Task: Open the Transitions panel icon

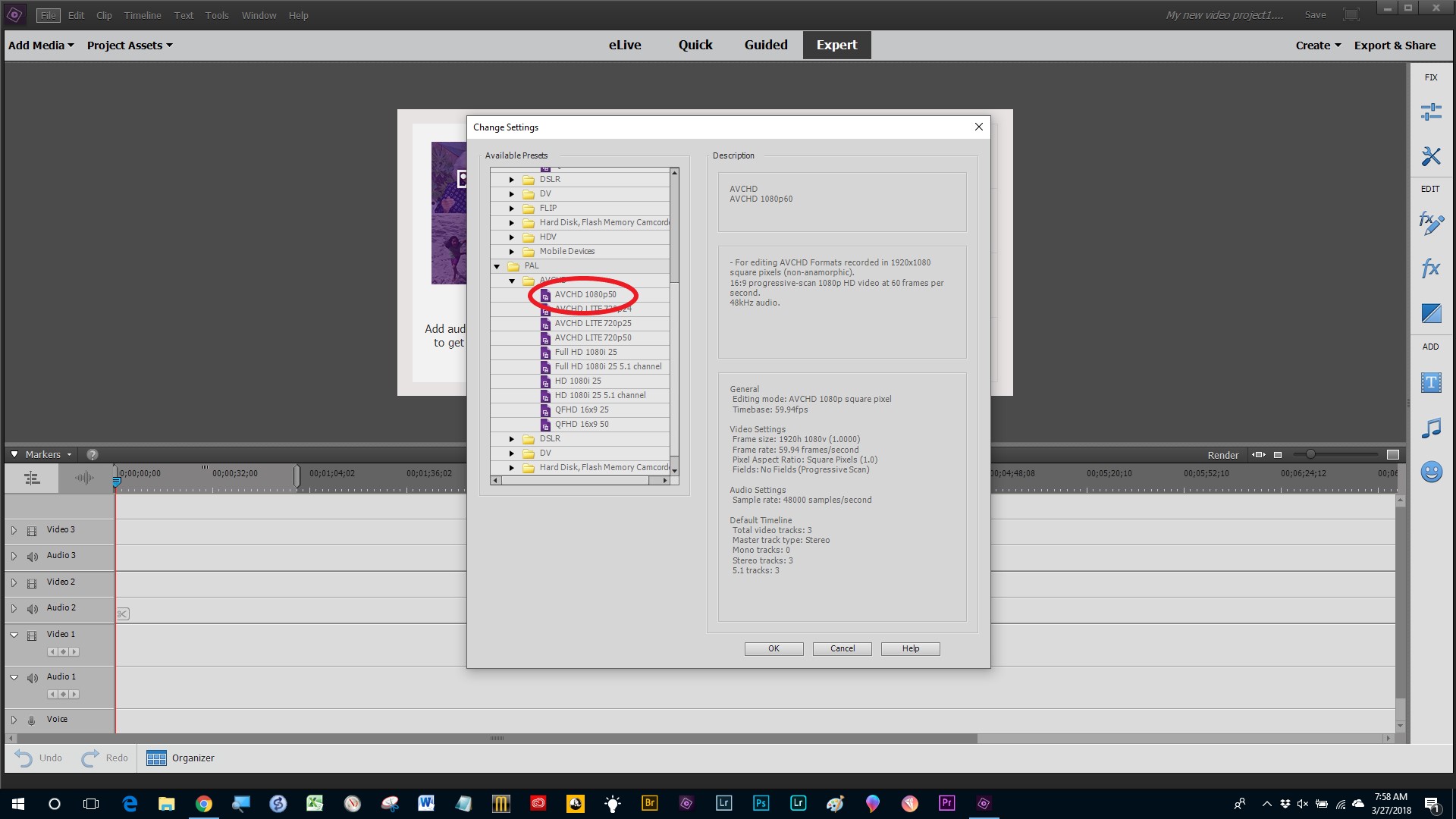Action: [x=1431, y=312]
